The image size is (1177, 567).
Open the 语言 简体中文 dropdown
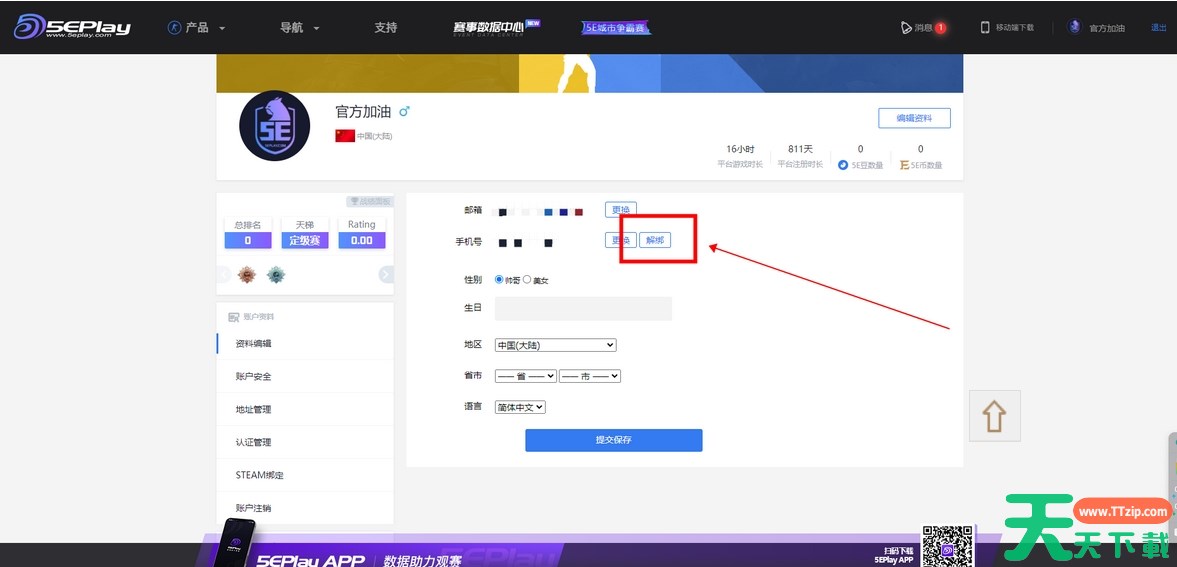pyautogui.click(x=520, y=407)
